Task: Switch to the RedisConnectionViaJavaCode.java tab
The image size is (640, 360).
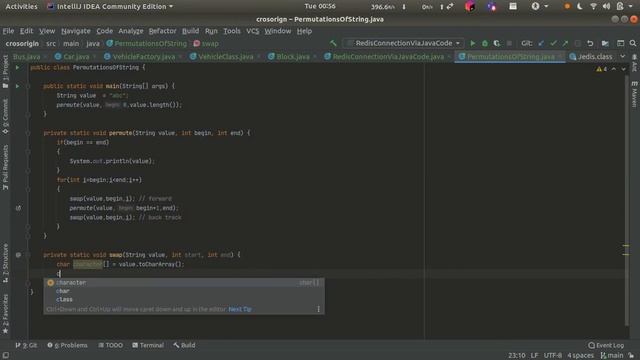Action: coord(388,57)
